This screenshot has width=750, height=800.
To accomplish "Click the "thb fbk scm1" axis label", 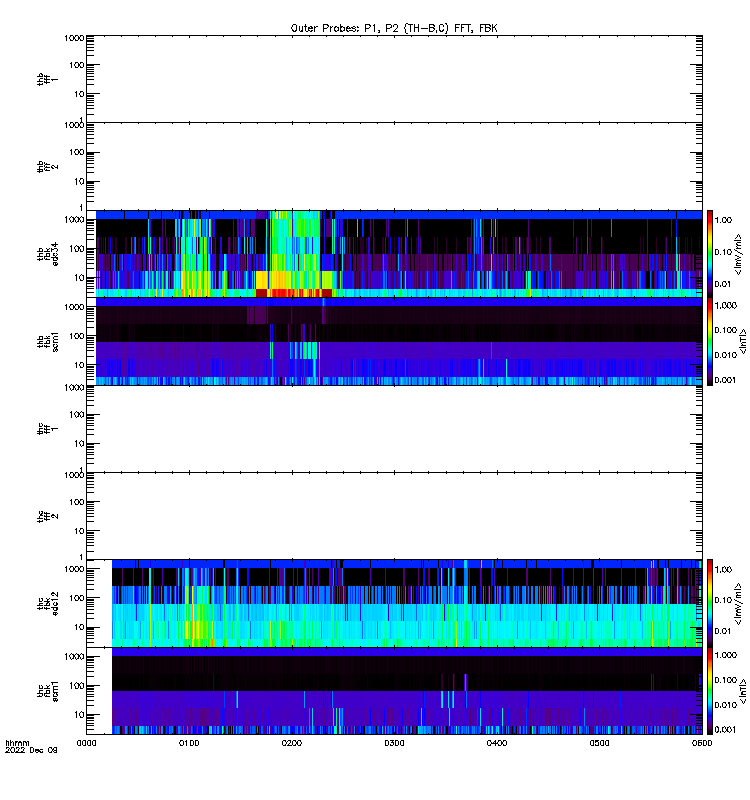I will coord(47,341).
